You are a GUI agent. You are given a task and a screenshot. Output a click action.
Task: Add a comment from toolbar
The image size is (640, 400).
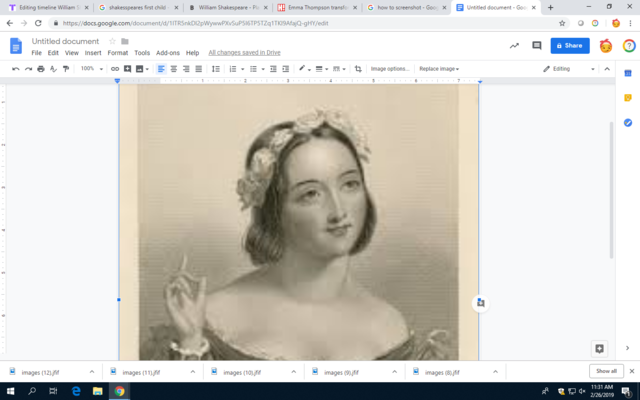click(x=127, y=69)
